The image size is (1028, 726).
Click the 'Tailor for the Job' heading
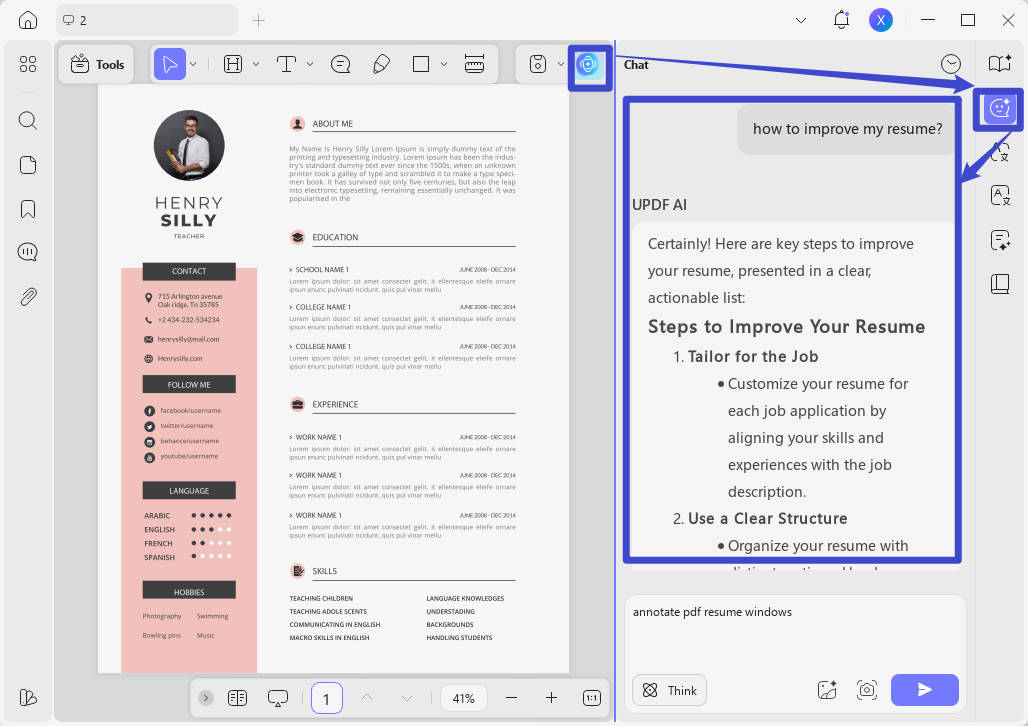coord(753,356)
